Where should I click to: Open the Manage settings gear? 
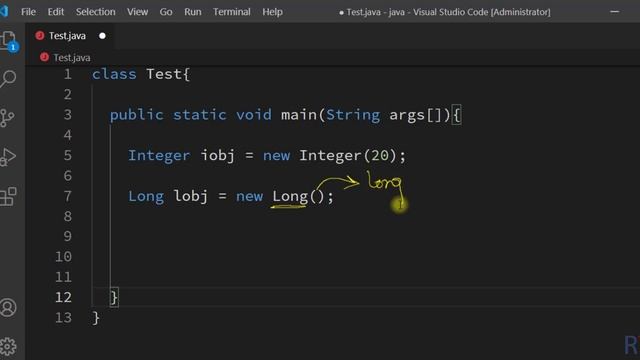(8, 347)
